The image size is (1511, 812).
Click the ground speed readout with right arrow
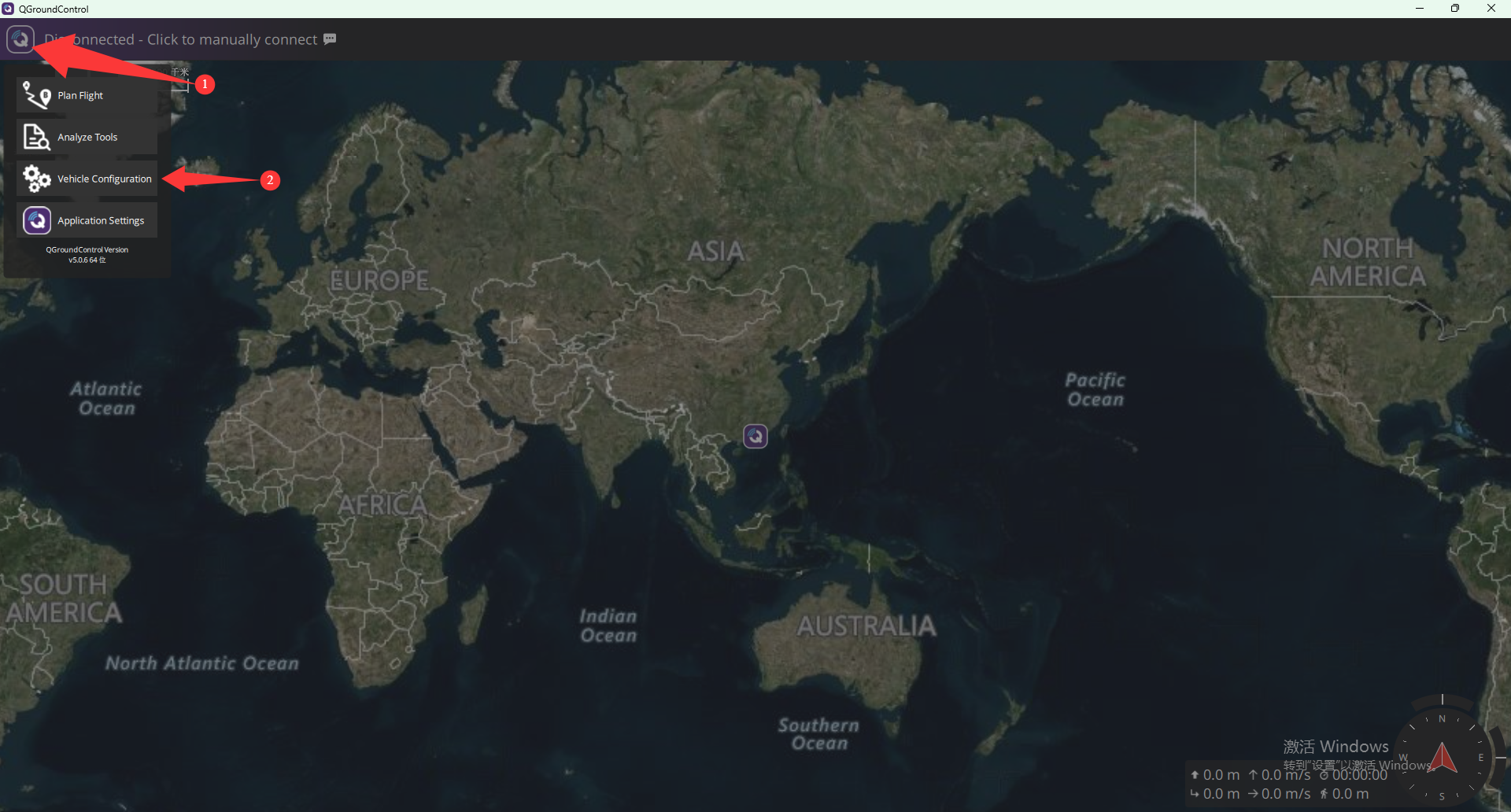tap(1279, 794)
